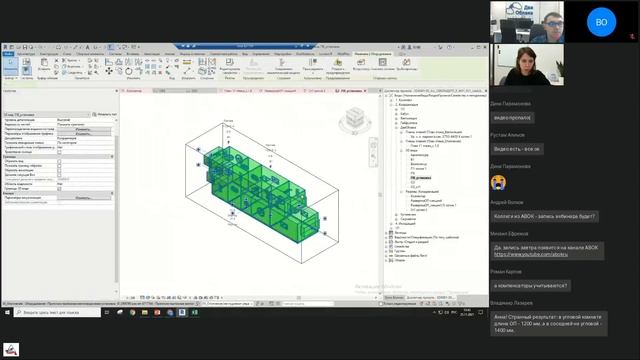Expand the Группы node in project browser
Viewport: 640px width, 360px height.
tap(387, 251)
